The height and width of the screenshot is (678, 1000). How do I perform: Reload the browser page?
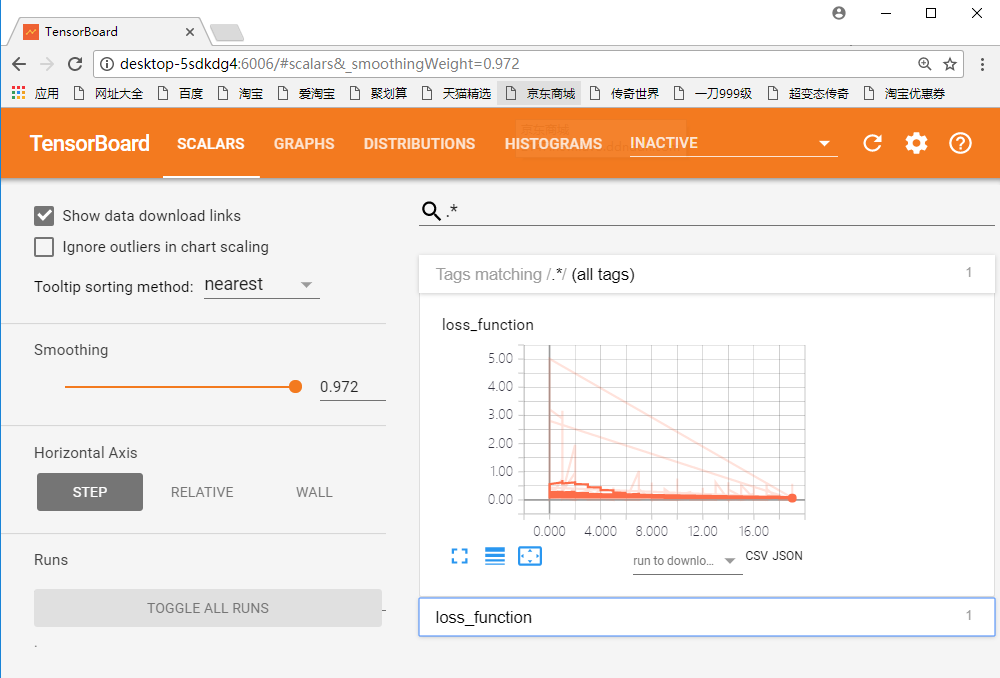point(75,64)
